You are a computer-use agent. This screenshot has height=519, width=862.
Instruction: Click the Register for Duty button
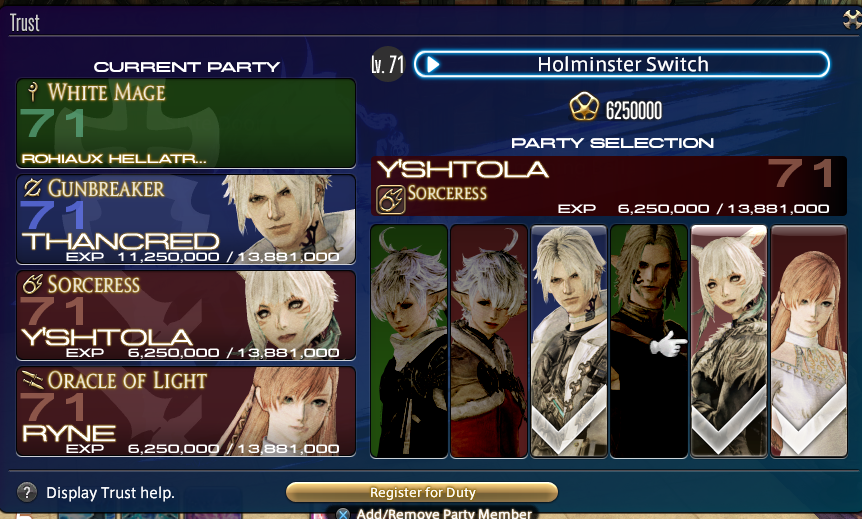[422, 492]
